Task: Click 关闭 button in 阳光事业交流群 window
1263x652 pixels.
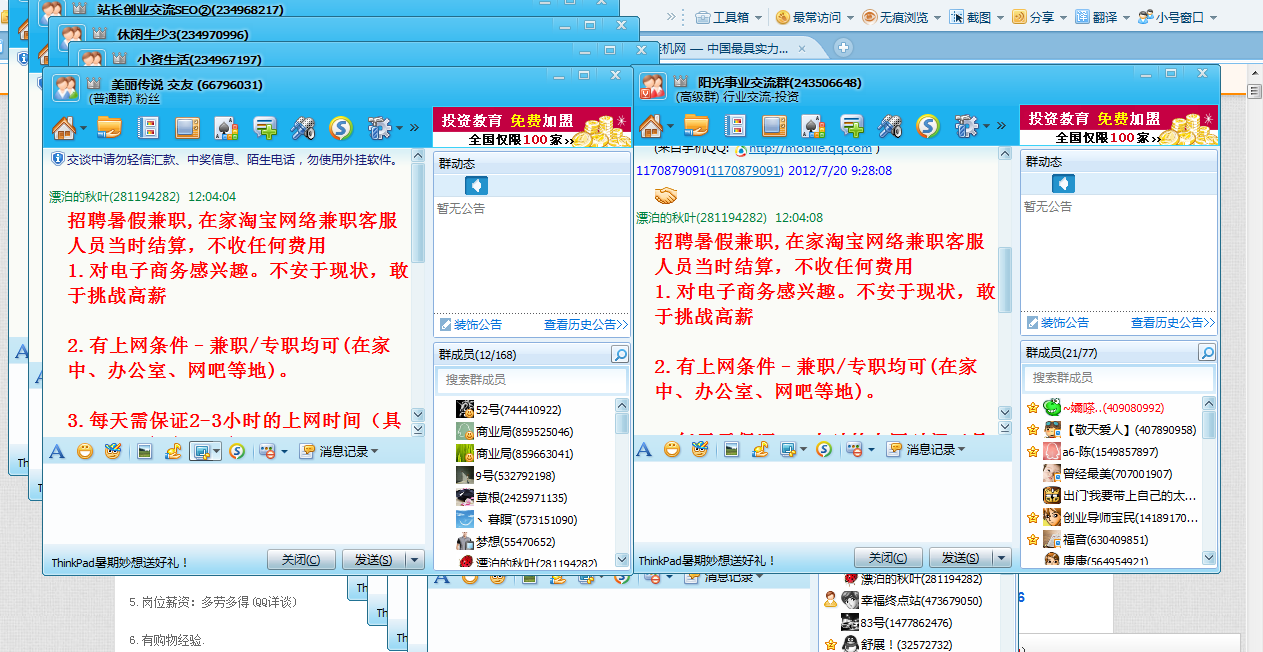Action: click(x=888, y=557)
